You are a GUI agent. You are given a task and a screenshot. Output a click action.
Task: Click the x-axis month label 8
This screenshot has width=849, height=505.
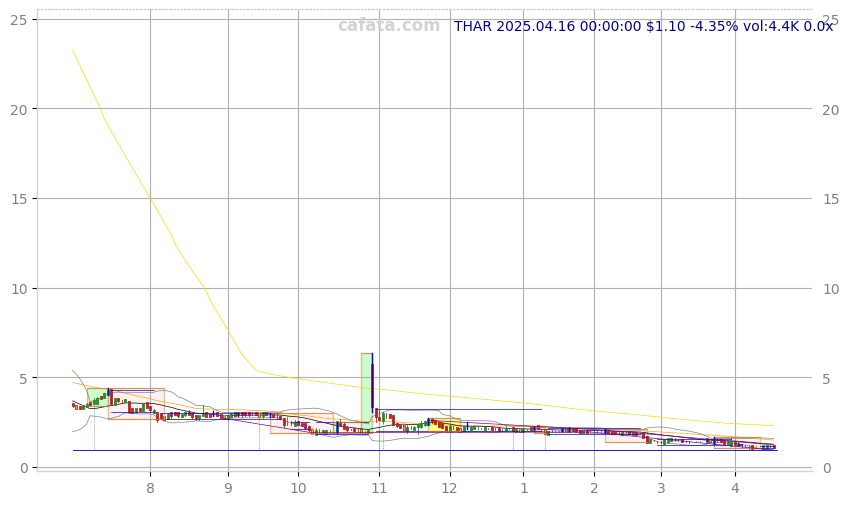coord(150,488)
